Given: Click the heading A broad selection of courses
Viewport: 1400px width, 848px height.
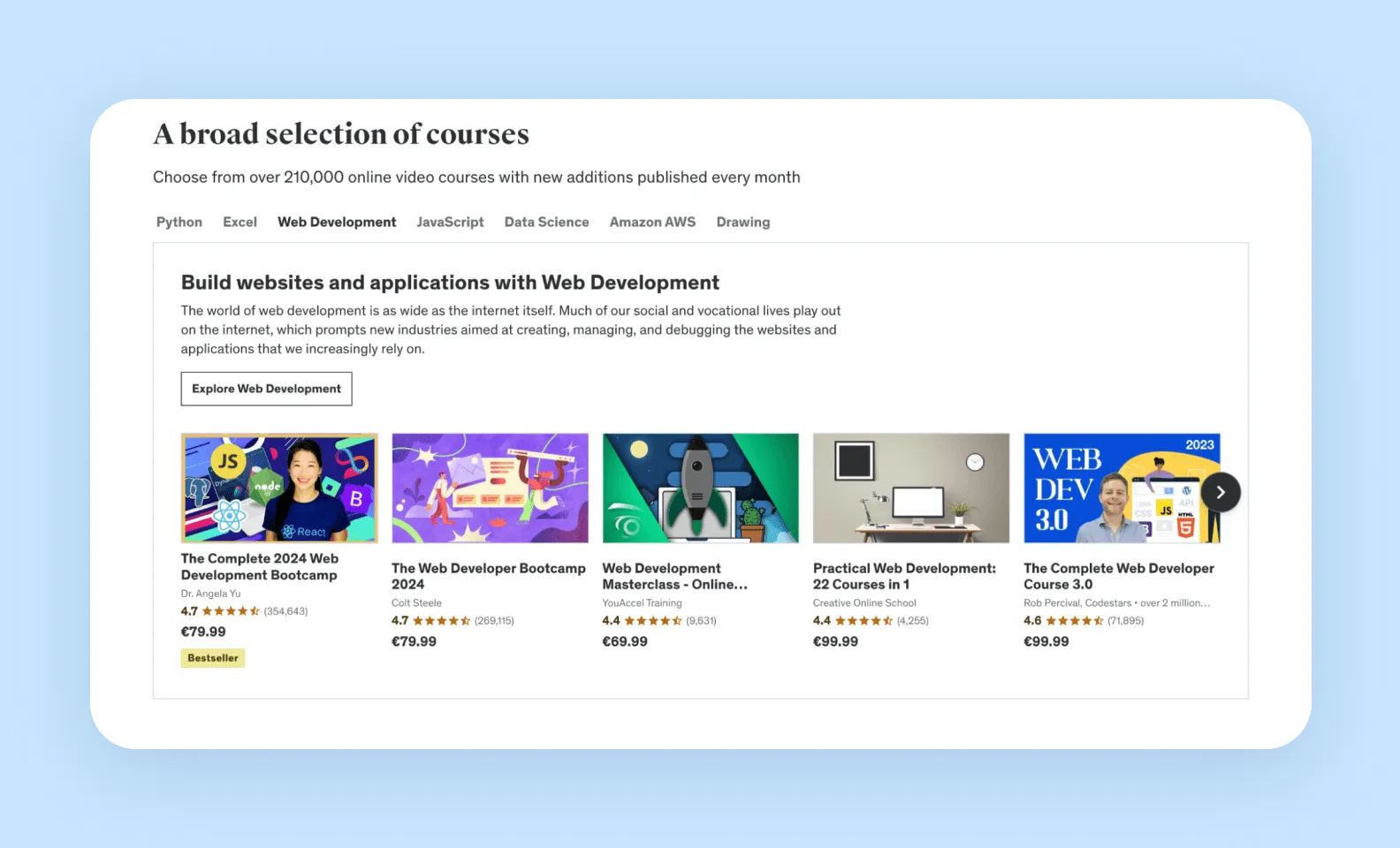Looking at the screenshot, I should click(341, 134).
